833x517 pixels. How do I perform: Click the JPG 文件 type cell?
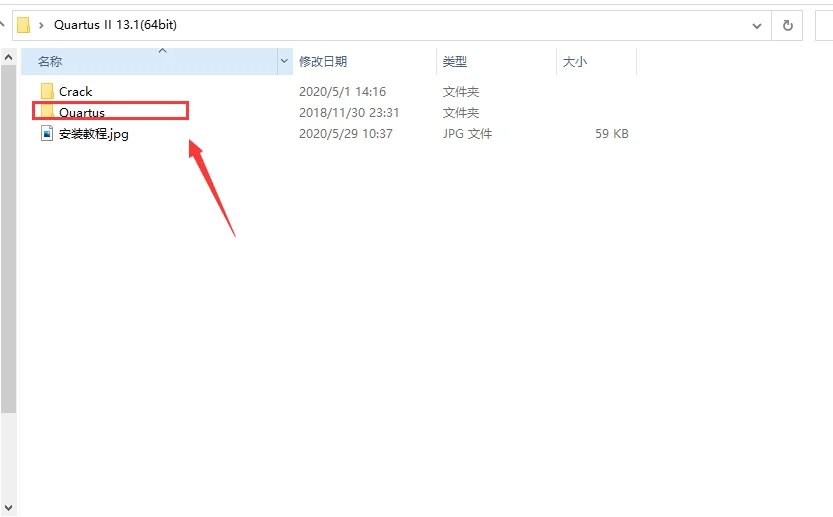coord(468,133)
